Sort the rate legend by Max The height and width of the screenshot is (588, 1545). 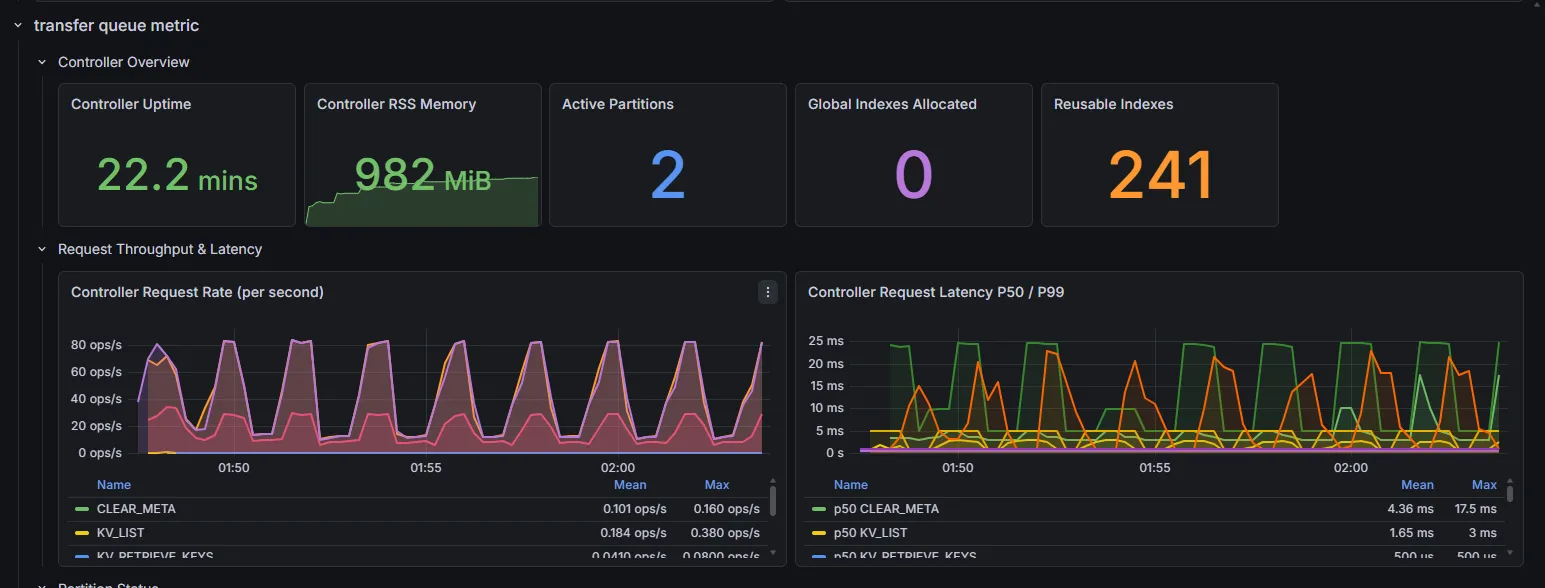[717, 484]
